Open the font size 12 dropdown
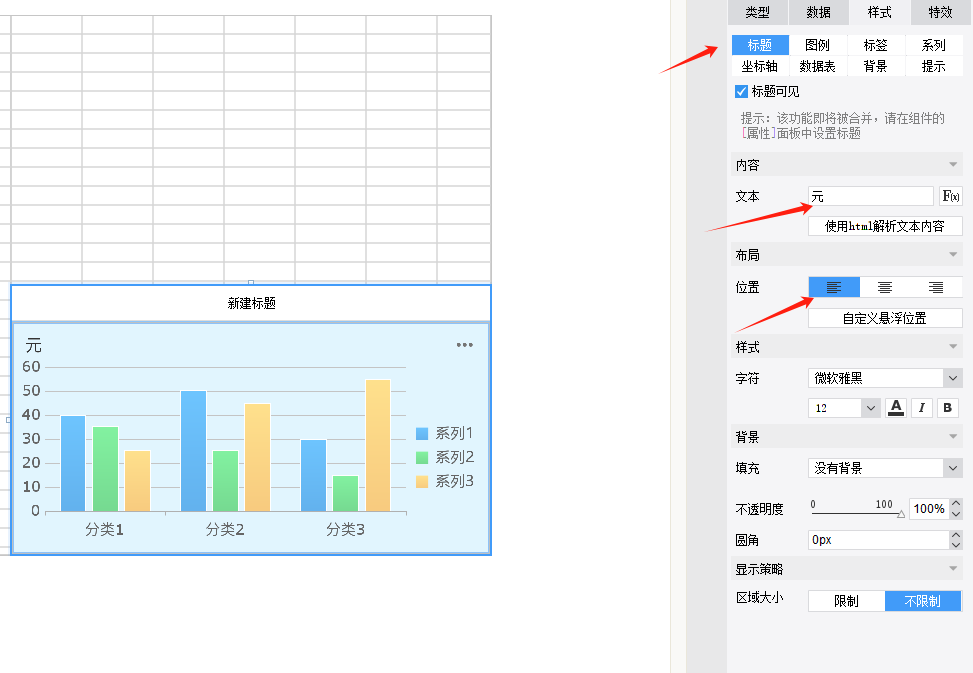The image size is (973, 673). tap(844, 408)
